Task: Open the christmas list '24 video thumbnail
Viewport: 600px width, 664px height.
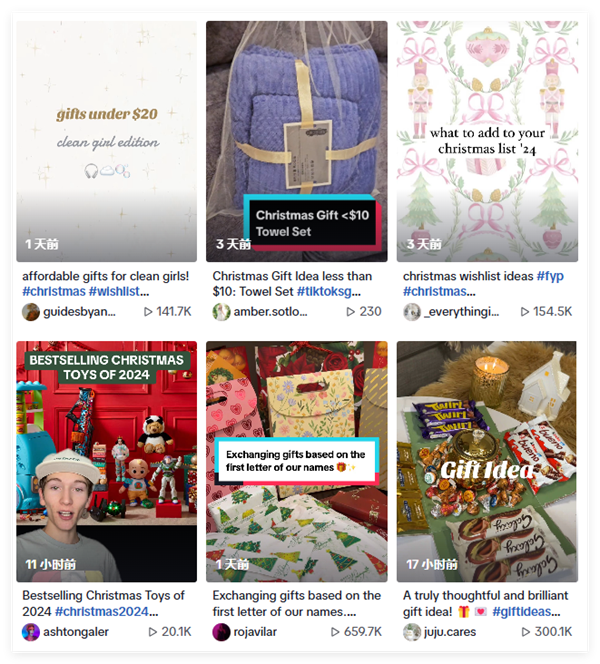Action: coord(487,141)
